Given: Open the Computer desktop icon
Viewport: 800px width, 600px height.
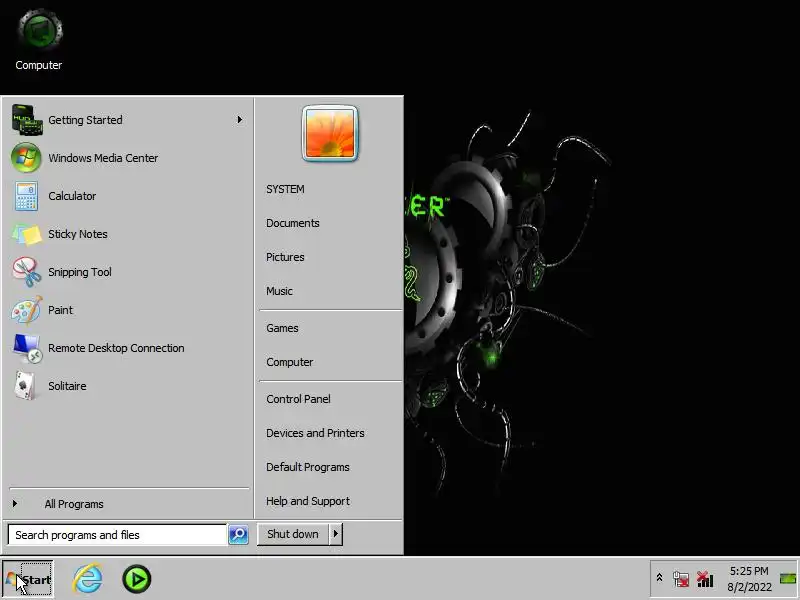Looking at the screenshot, I should point(39,40).
